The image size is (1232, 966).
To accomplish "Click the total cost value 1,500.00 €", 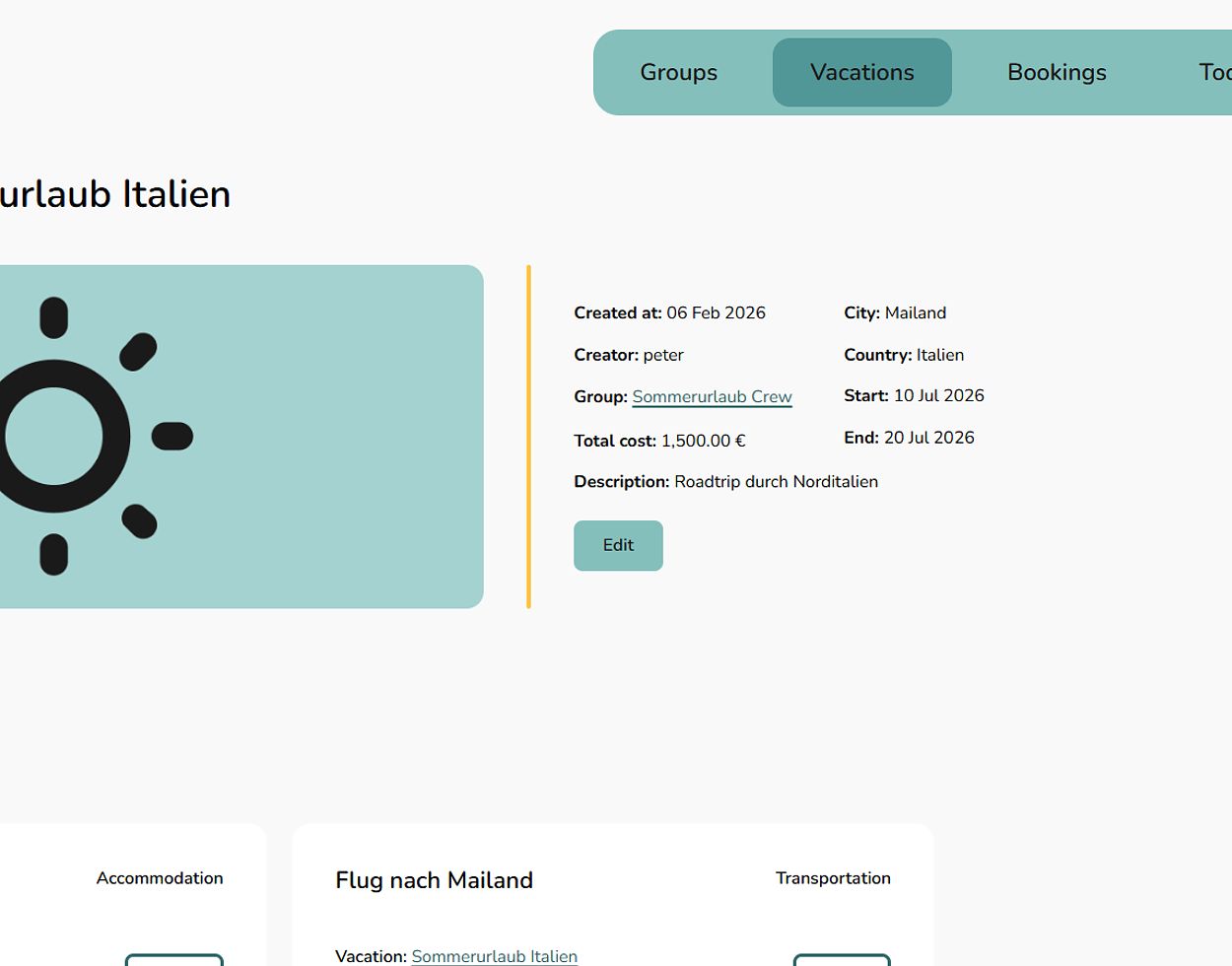I will 703,441.
